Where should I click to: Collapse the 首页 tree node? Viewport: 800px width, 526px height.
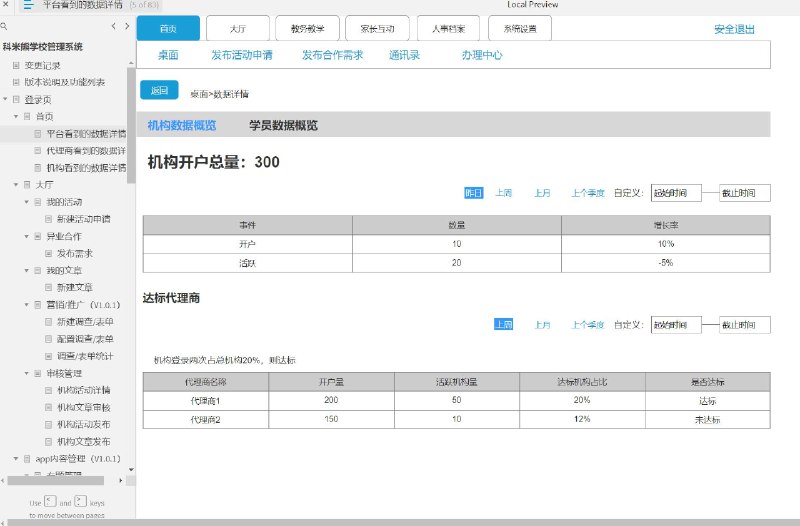16,116
